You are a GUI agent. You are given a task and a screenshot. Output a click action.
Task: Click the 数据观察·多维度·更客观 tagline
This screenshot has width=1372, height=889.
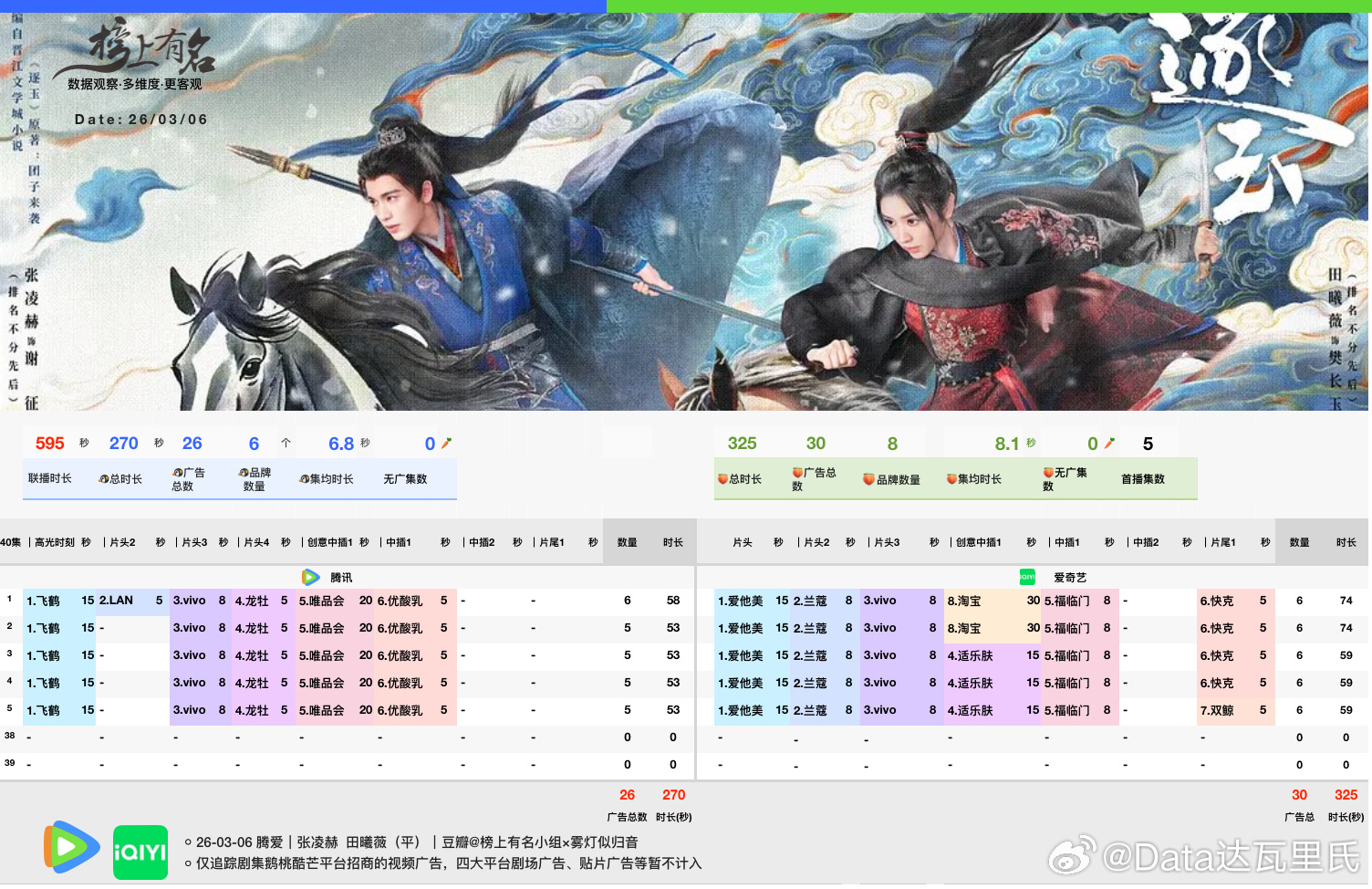point(135,84)
